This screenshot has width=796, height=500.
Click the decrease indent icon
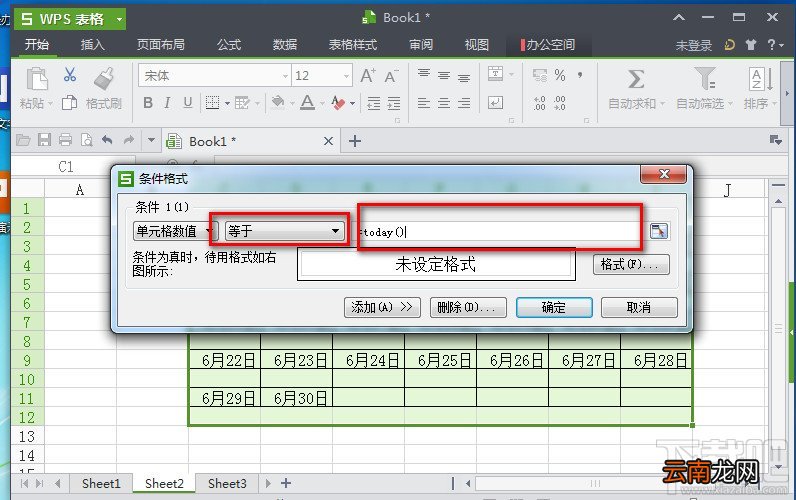(374, 103)
